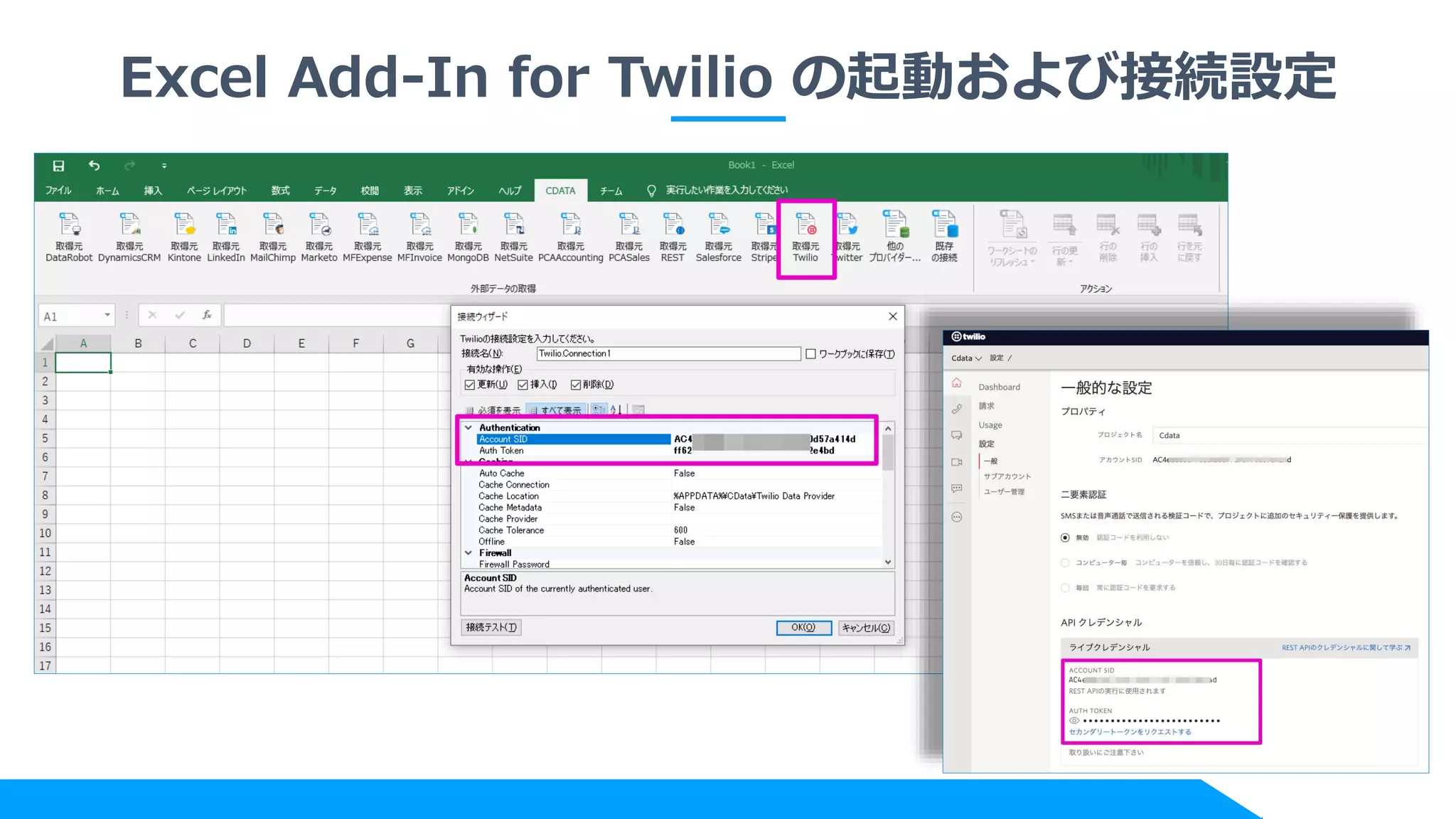
Task: Open the Name Box dropdown arrow
Action: click(107, 315)
